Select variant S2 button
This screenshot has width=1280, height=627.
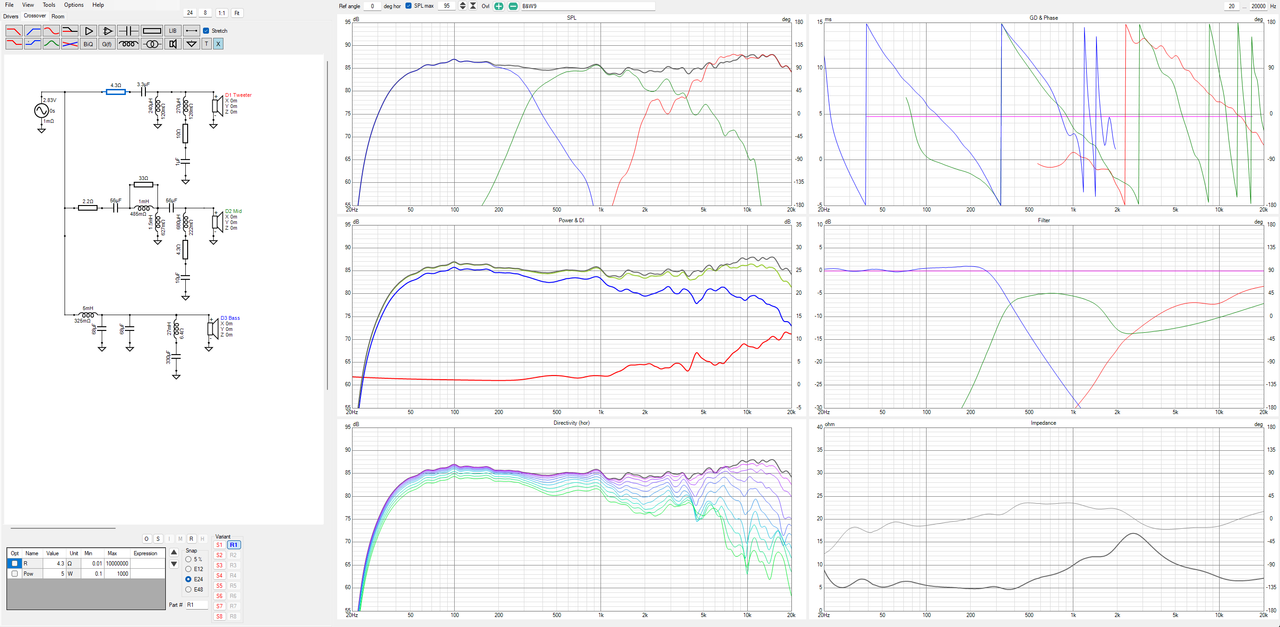(219, 554)
